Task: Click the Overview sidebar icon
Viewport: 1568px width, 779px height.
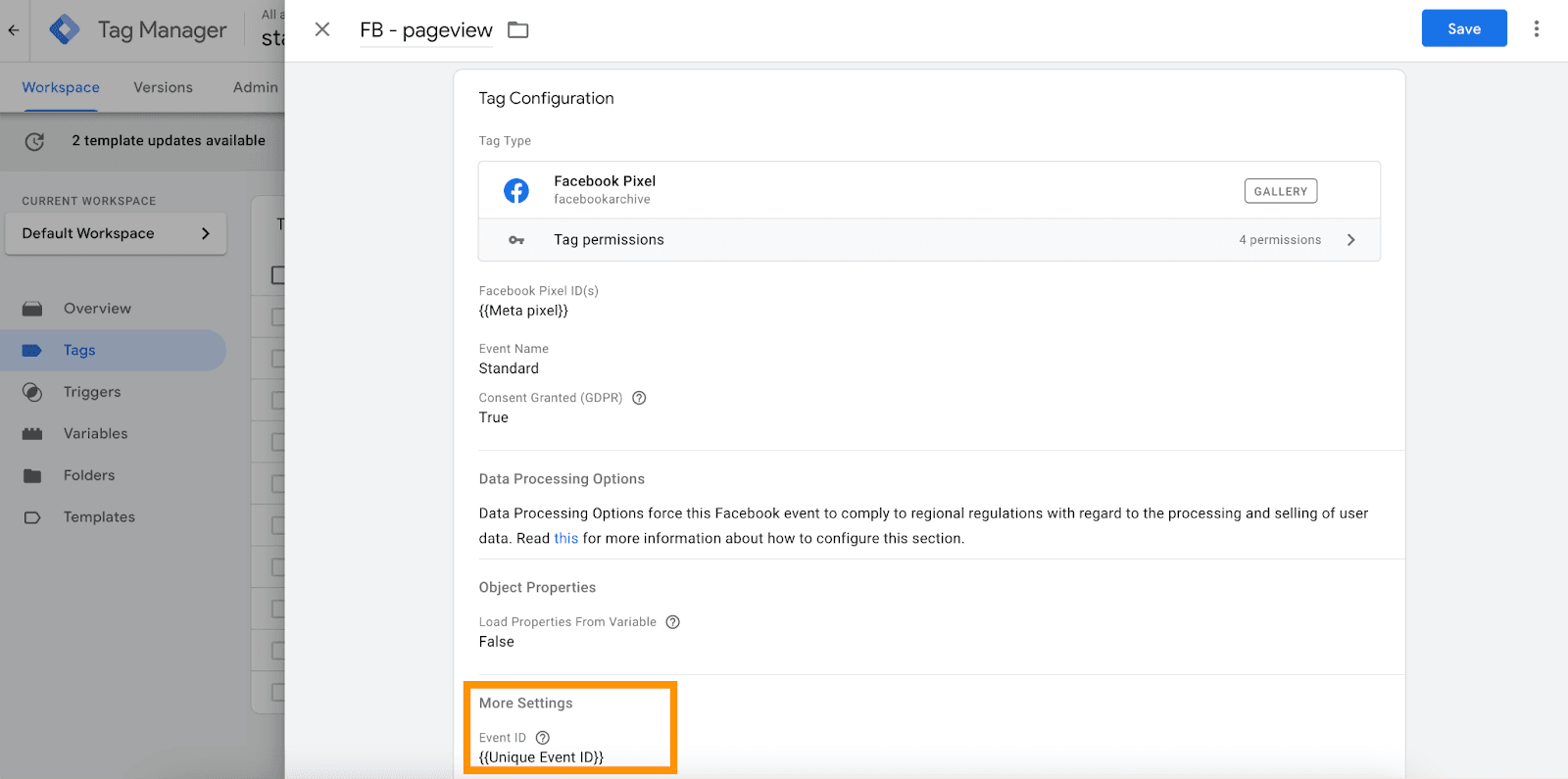Action: coord(32,309)
